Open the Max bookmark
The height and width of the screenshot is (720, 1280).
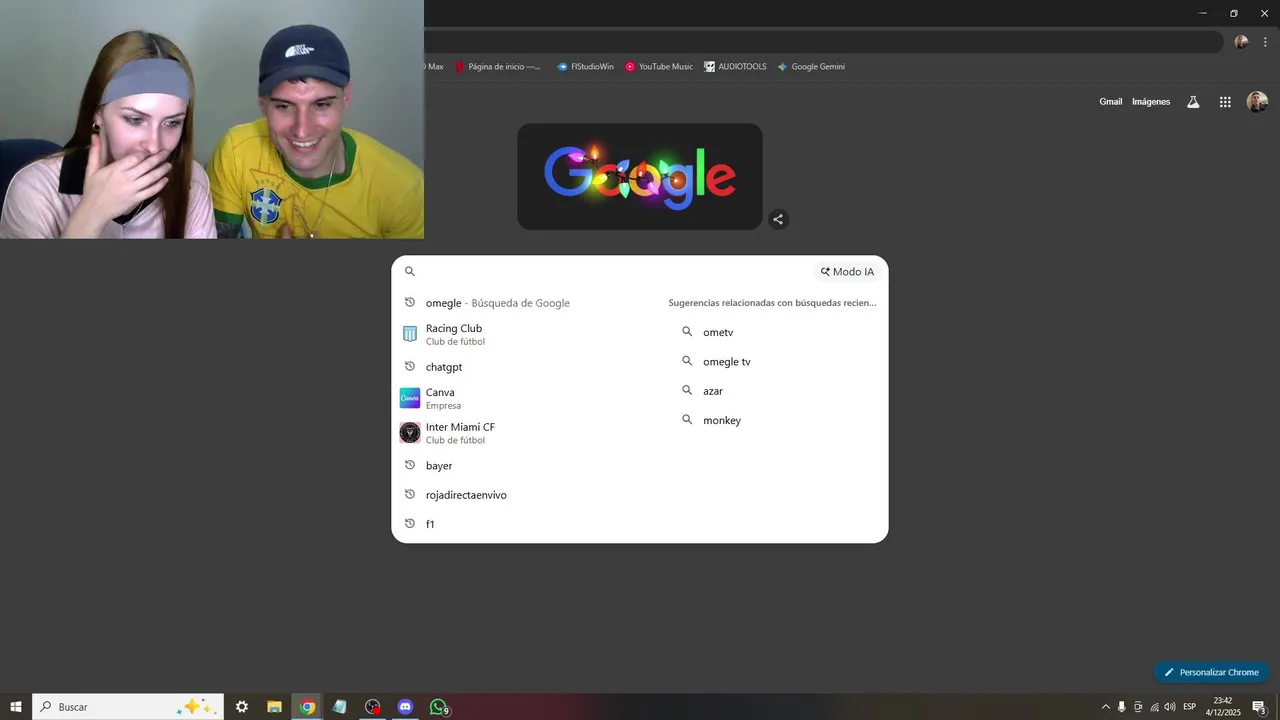click(433, 67)
